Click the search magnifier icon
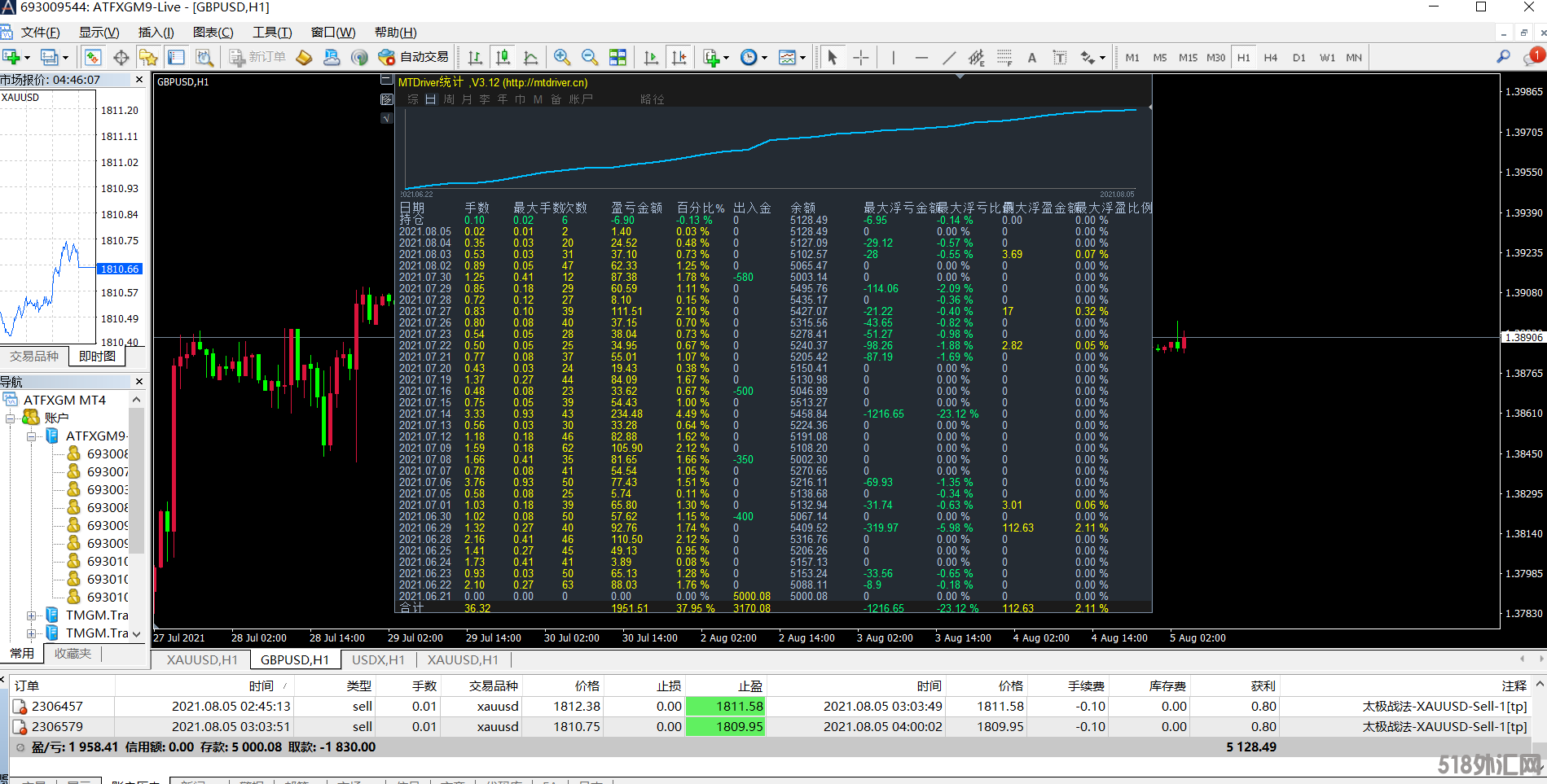Image resolution: width=1547 pixels, height=784 pixels. pyautogui.click(x=1503, y=57)
